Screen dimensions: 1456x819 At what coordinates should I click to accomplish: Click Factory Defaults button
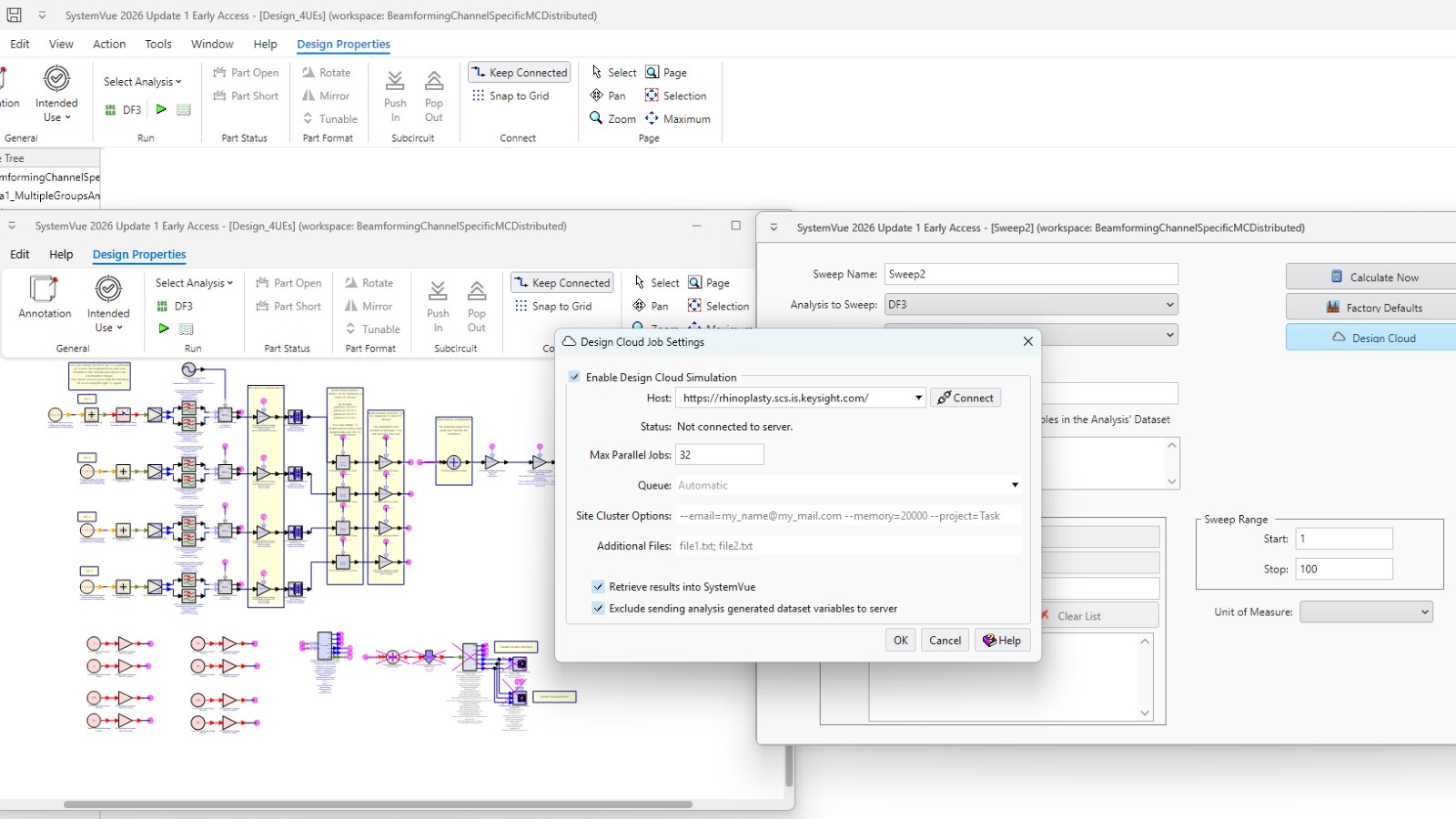pyautogui.click(x=1372, y=308)
